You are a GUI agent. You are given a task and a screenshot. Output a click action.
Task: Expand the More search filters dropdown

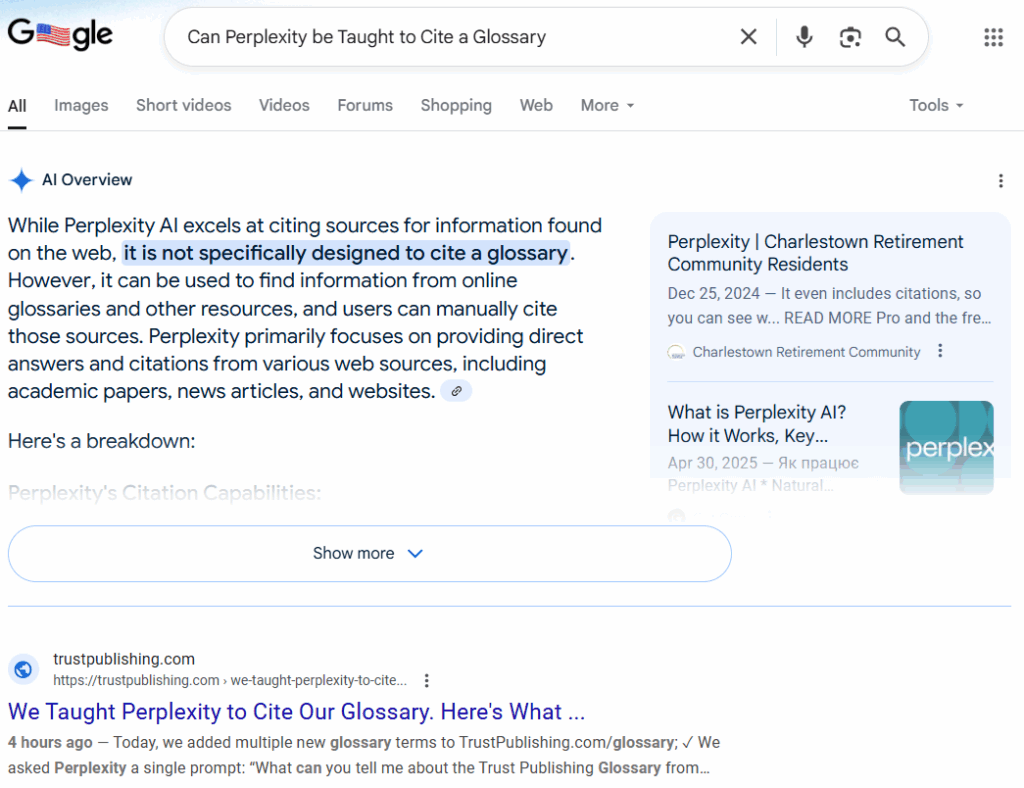[607, 106]
